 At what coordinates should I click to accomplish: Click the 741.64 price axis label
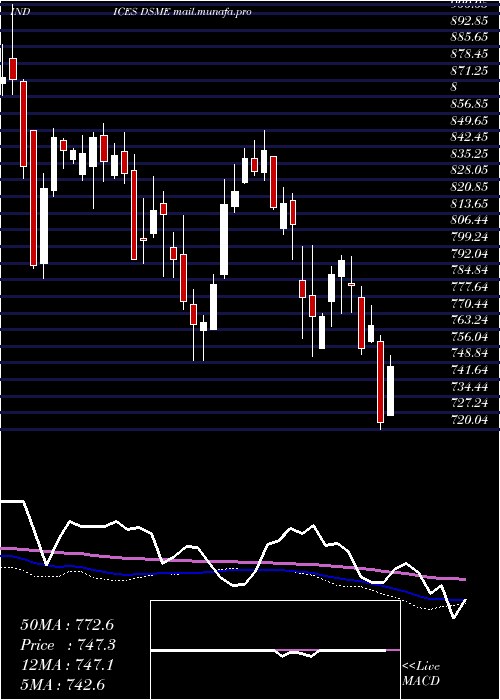tap(469, 370)
